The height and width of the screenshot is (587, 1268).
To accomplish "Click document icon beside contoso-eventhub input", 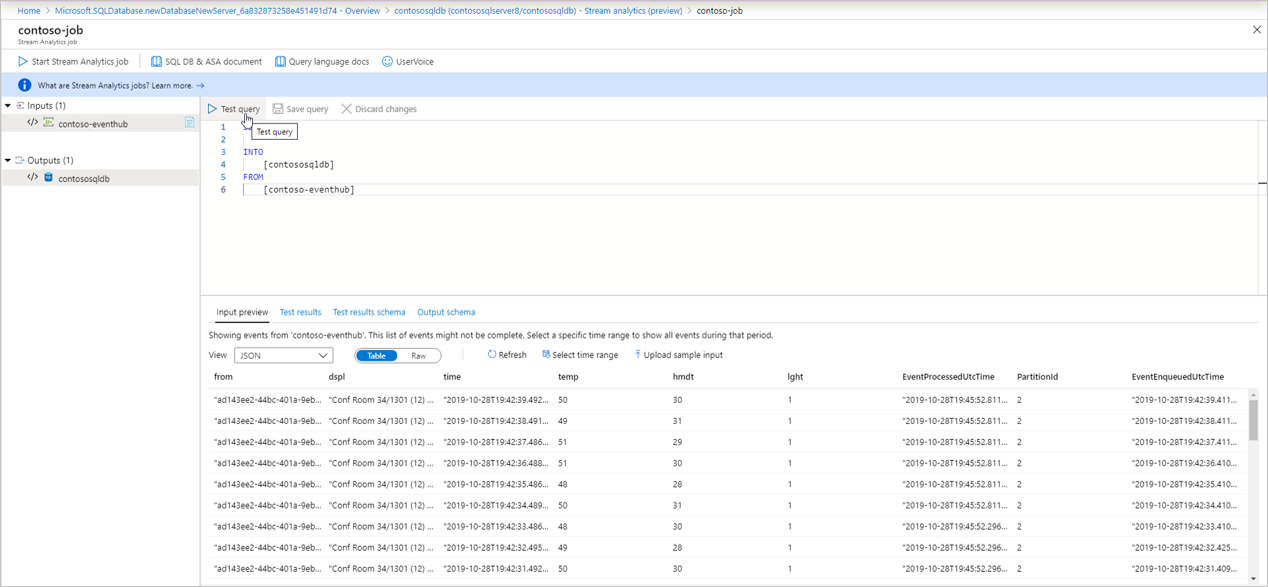I will coord(189,123).
